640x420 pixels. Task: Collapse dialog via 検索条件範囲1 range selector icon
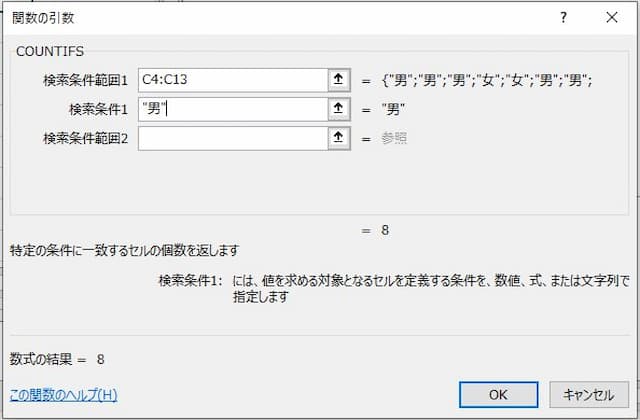(338, 80)
